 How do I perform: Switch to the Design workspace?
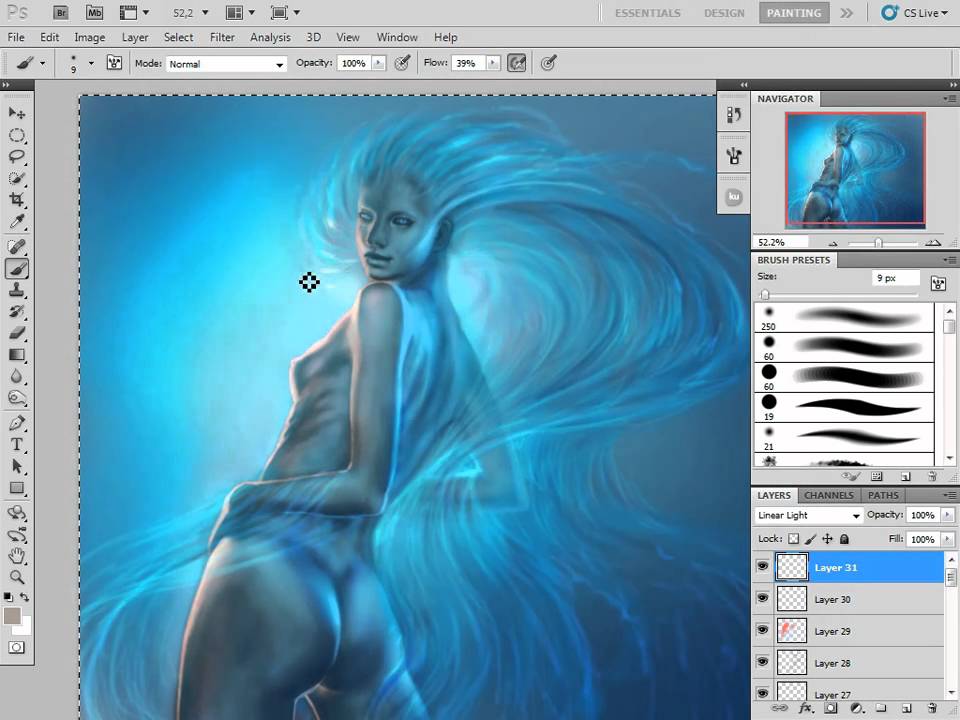coord(724,13)
